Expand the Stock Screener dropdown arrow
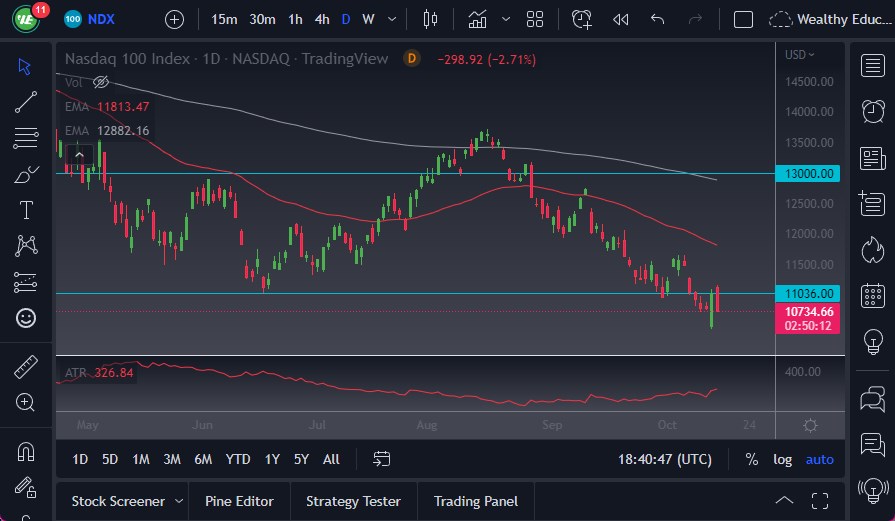 pos(179,501)
